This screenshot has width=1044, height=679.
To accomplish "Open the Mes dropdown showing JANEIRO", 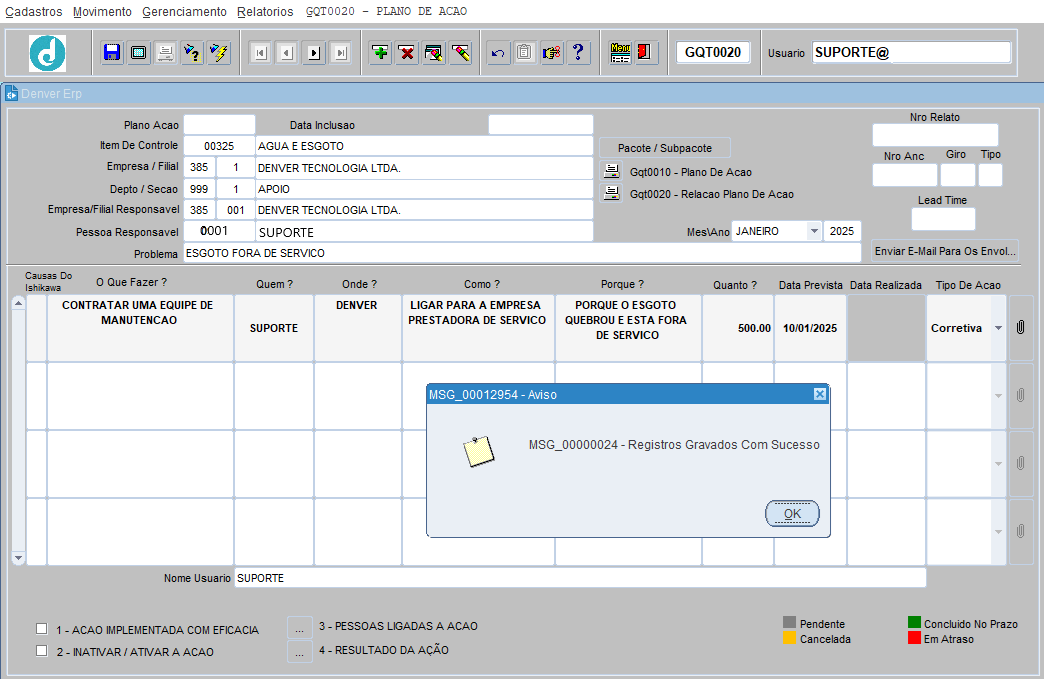I will (814, 231).
